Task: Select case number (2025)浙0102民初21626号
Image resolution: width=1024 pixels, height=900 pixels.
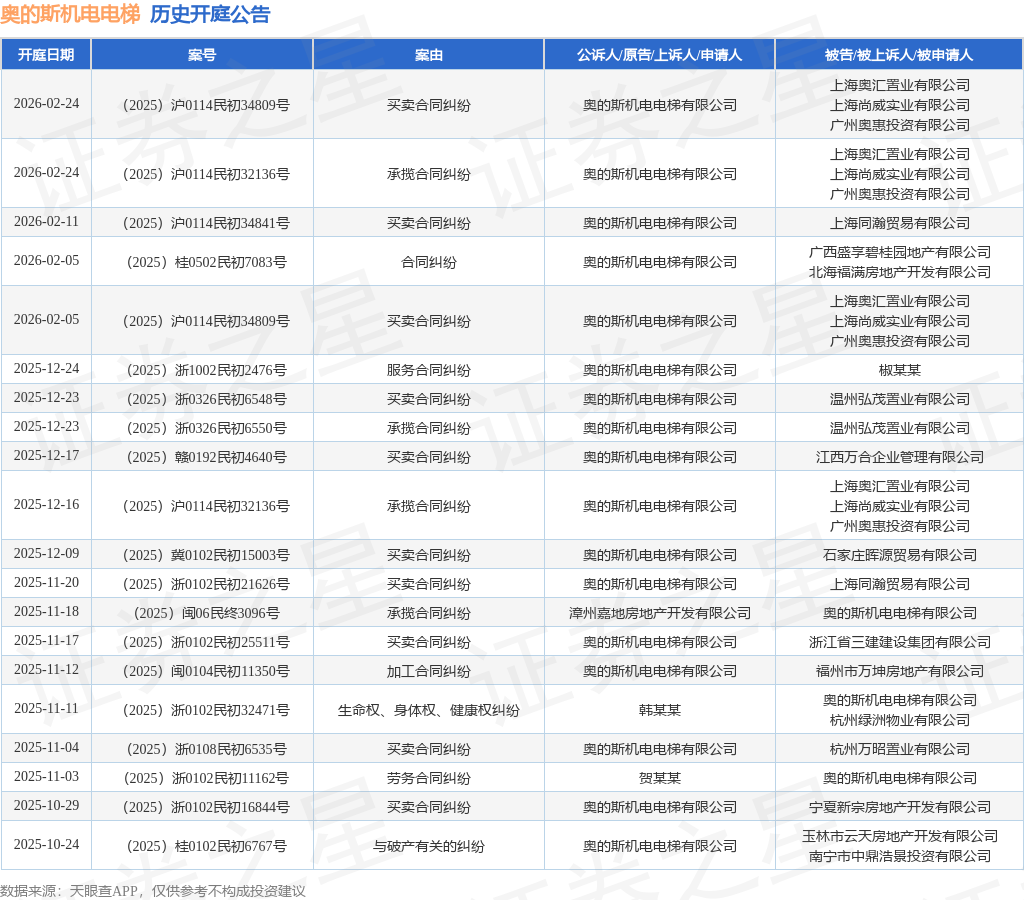Action: (206, 584)
